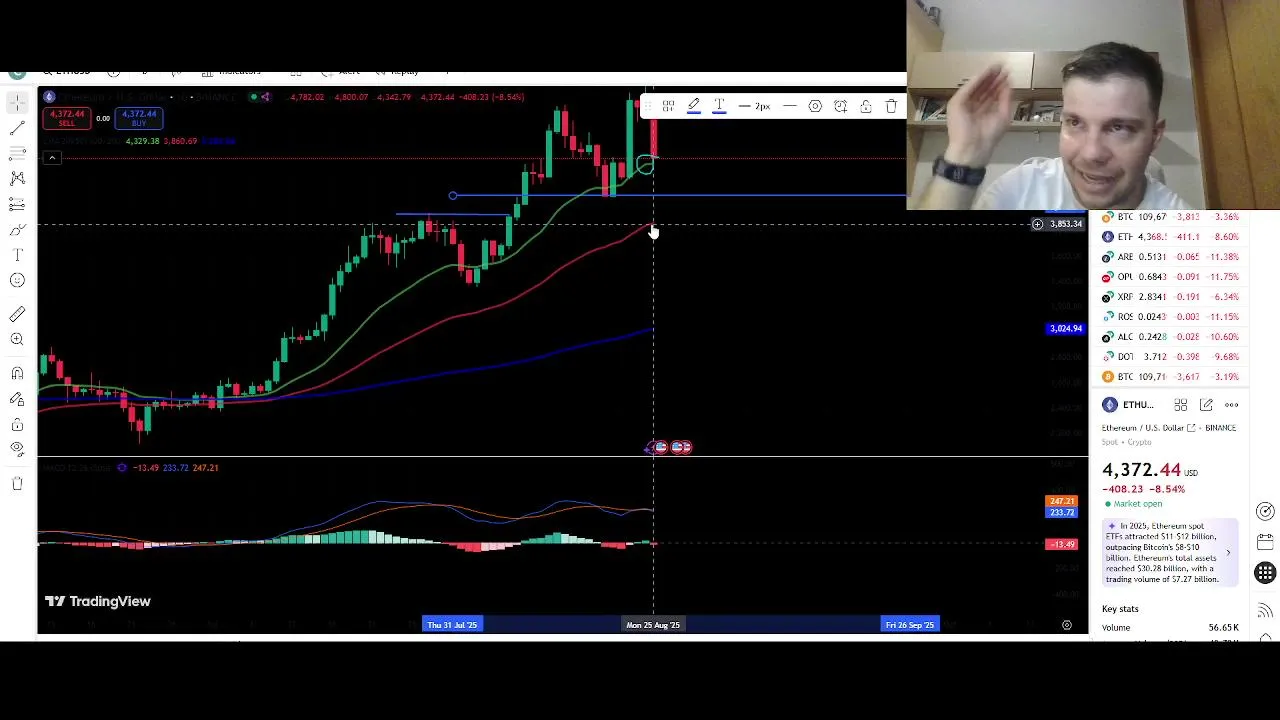This screenshot has width=1280, height=720.
Task: Select the ruler measure tool
Action: point(17,315)
